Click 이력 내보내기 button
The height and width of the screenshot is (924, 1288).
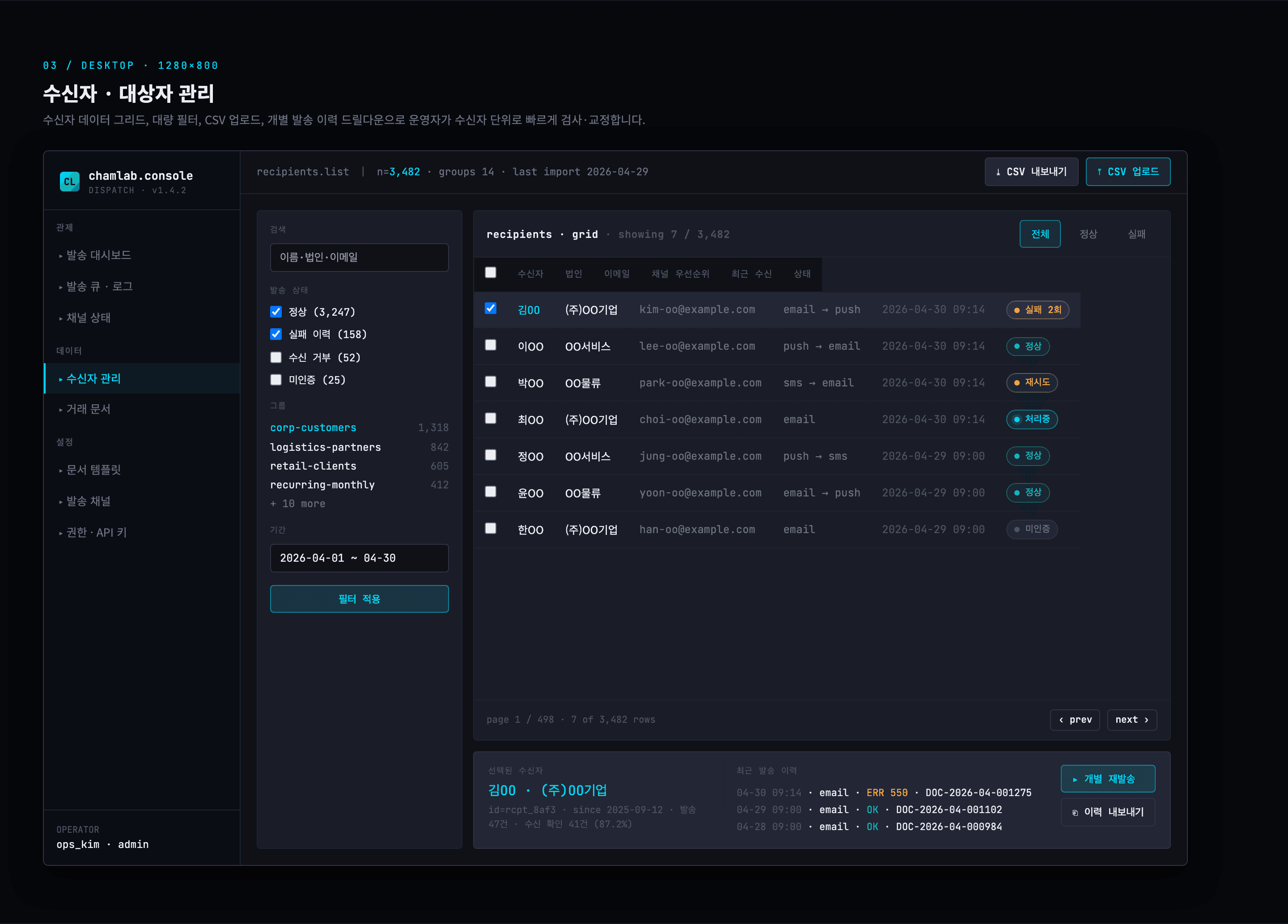[x=1108, y=812]
